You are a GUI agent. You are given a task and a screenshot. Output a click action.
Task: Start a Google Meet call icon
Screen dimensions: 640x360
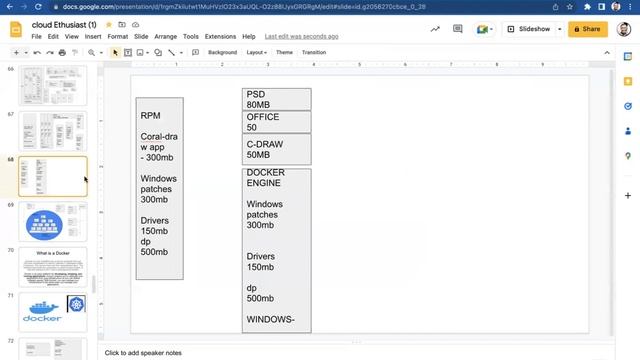click(484, 29)
